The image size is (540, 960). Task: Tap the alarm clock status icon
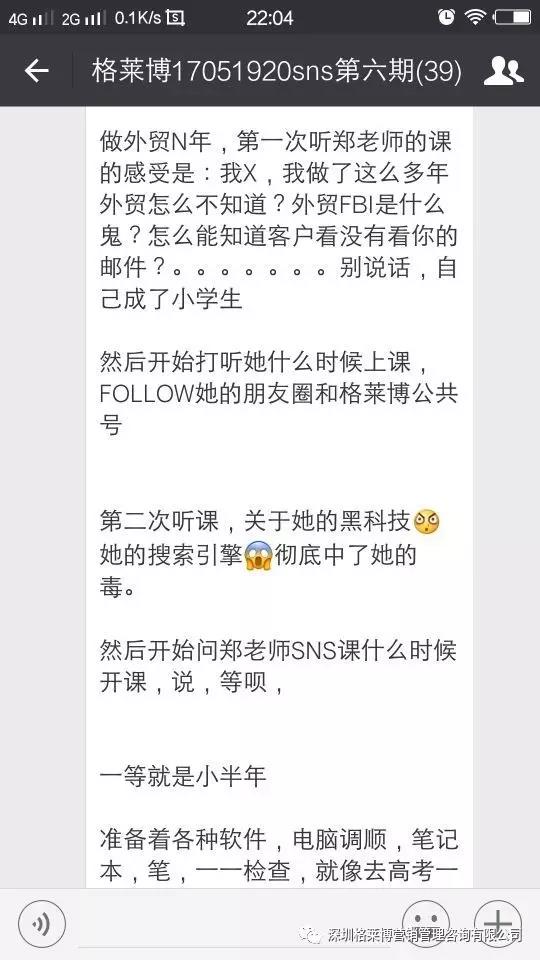coord(446,17)
